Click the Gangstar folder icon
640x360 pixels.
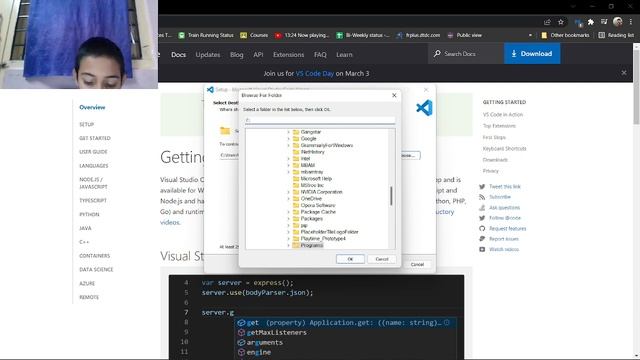296,132
